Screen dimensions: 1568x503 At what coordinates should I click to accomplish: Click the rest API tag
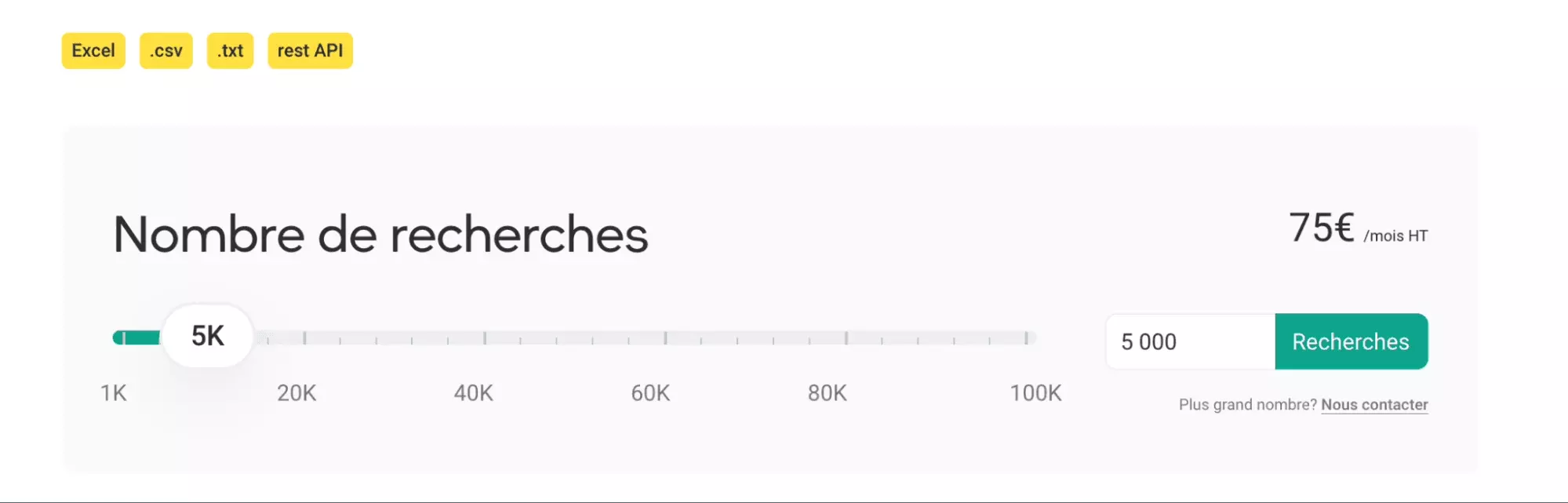(310, 51)
